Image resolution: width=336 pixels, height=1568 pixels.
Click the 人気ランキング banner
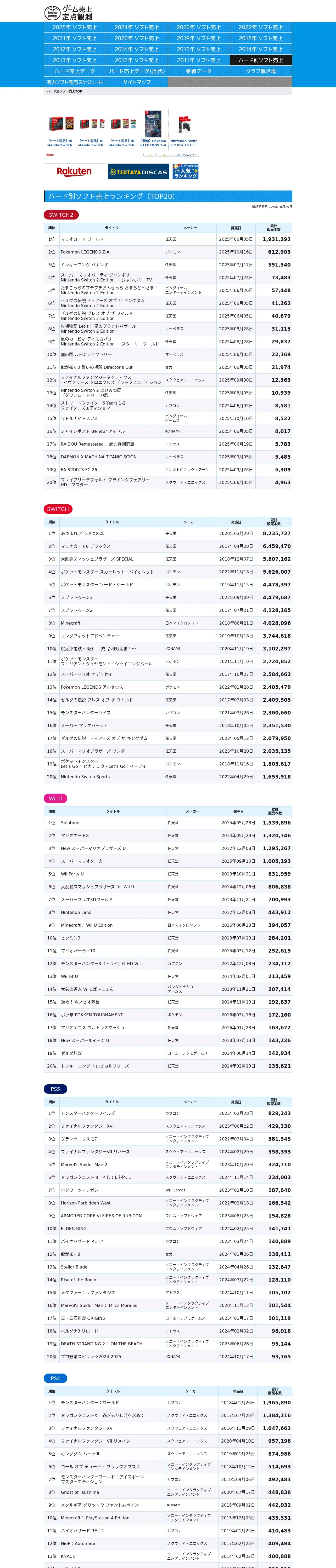[x=185, y=172]
